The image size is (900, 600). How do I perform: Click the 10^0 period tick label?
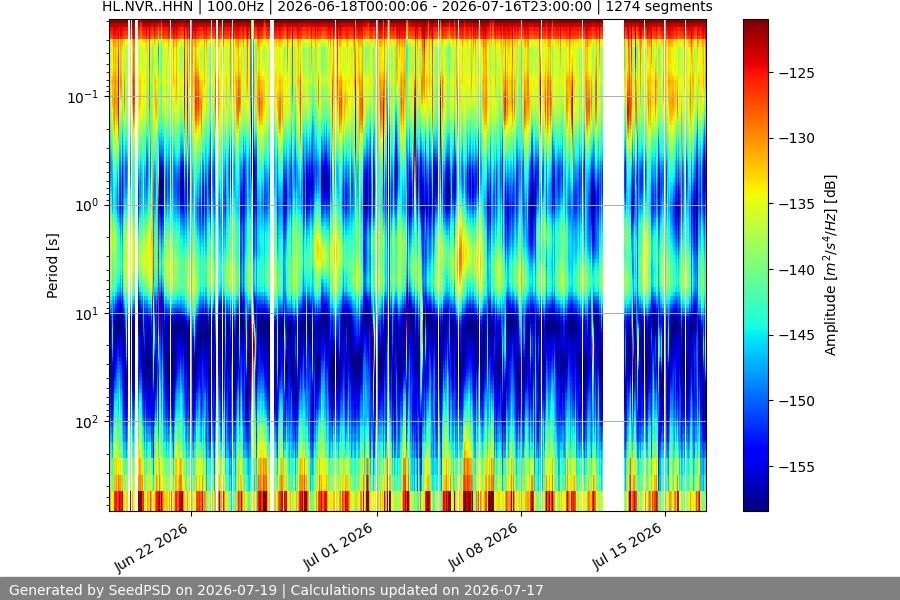86,205
